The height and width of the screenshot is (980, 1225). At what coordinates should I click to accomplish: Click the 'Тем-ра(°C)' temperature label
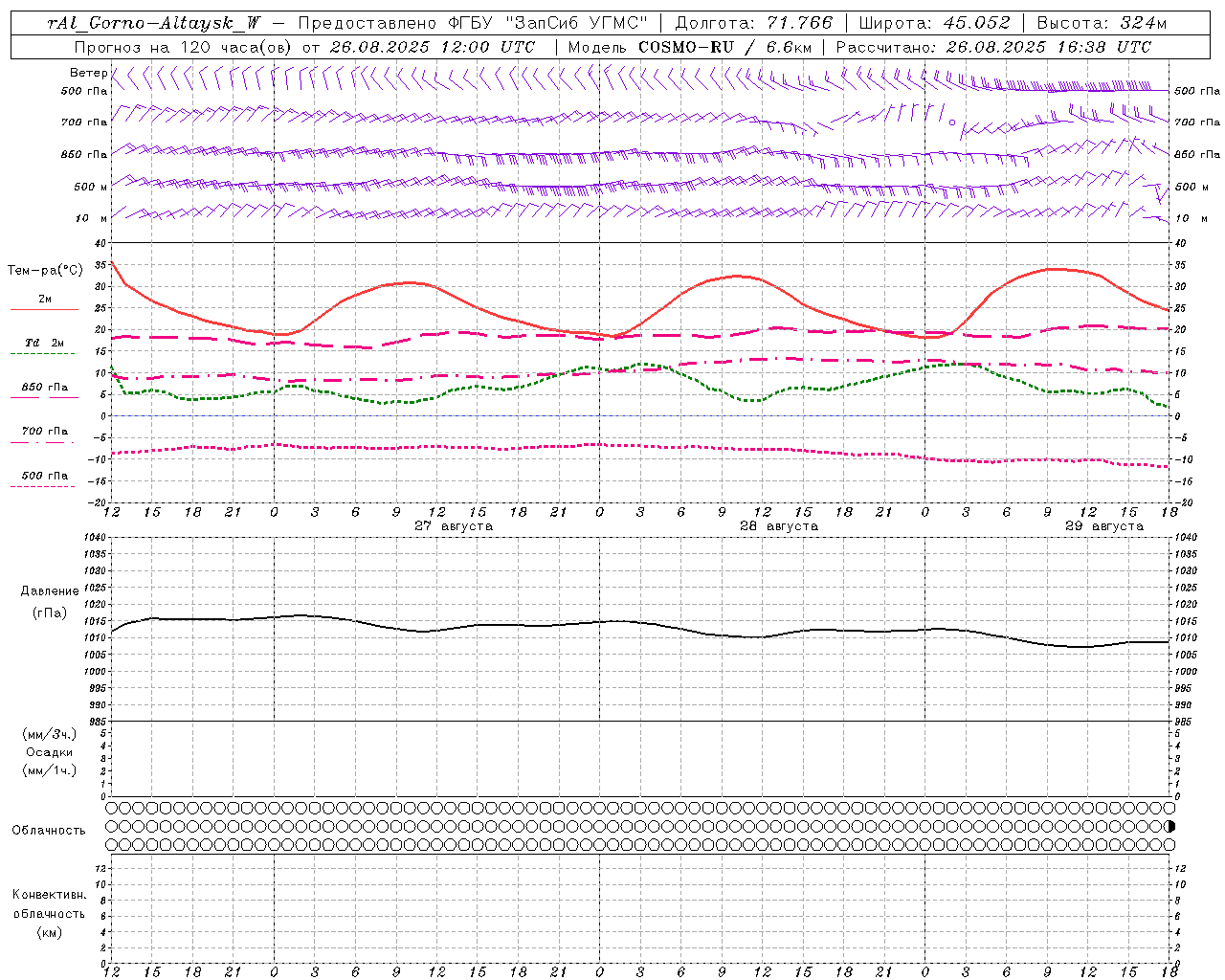(x=45, y=271)
